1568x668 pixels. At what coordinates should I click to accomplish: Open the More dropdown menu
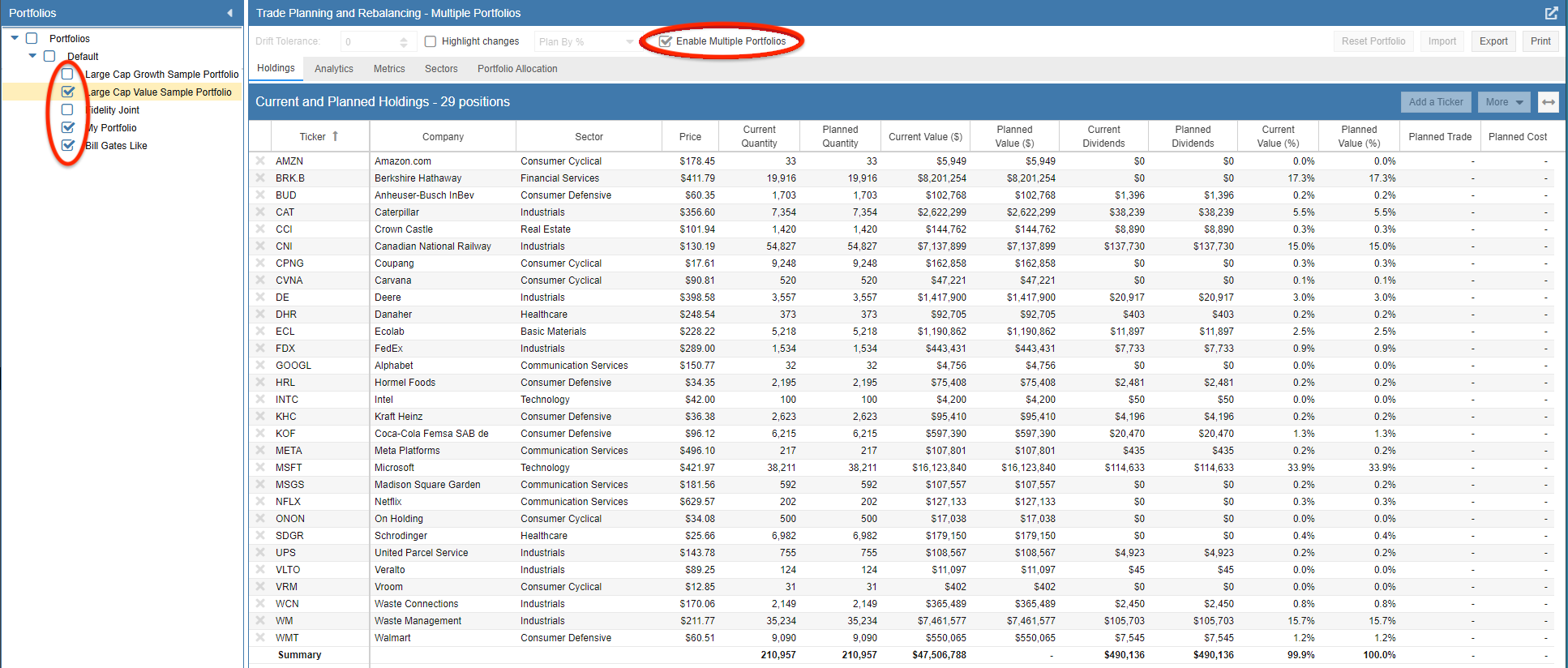[1504, 102]
